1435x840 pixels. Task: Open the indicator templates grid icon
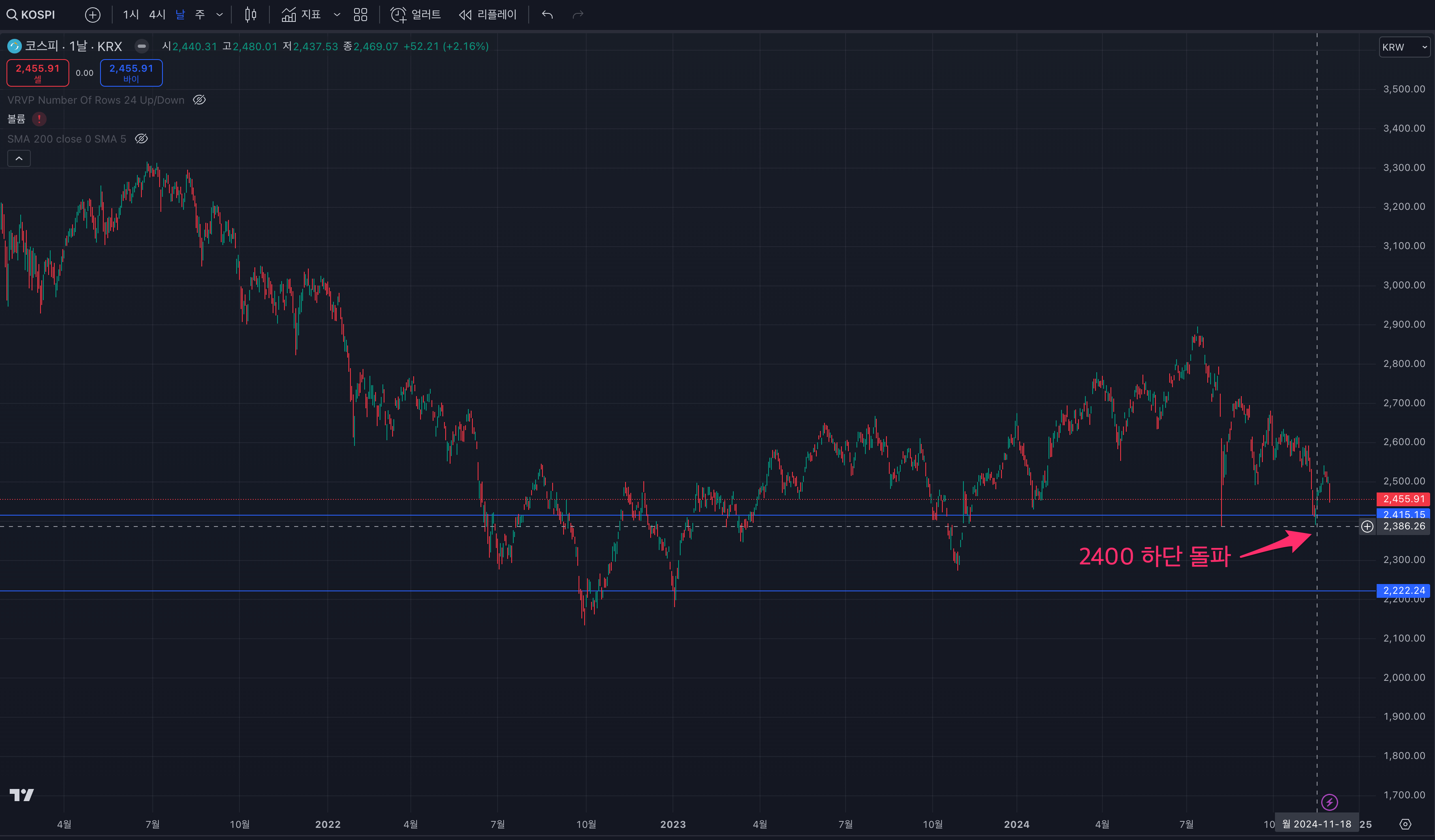[361, 15]
